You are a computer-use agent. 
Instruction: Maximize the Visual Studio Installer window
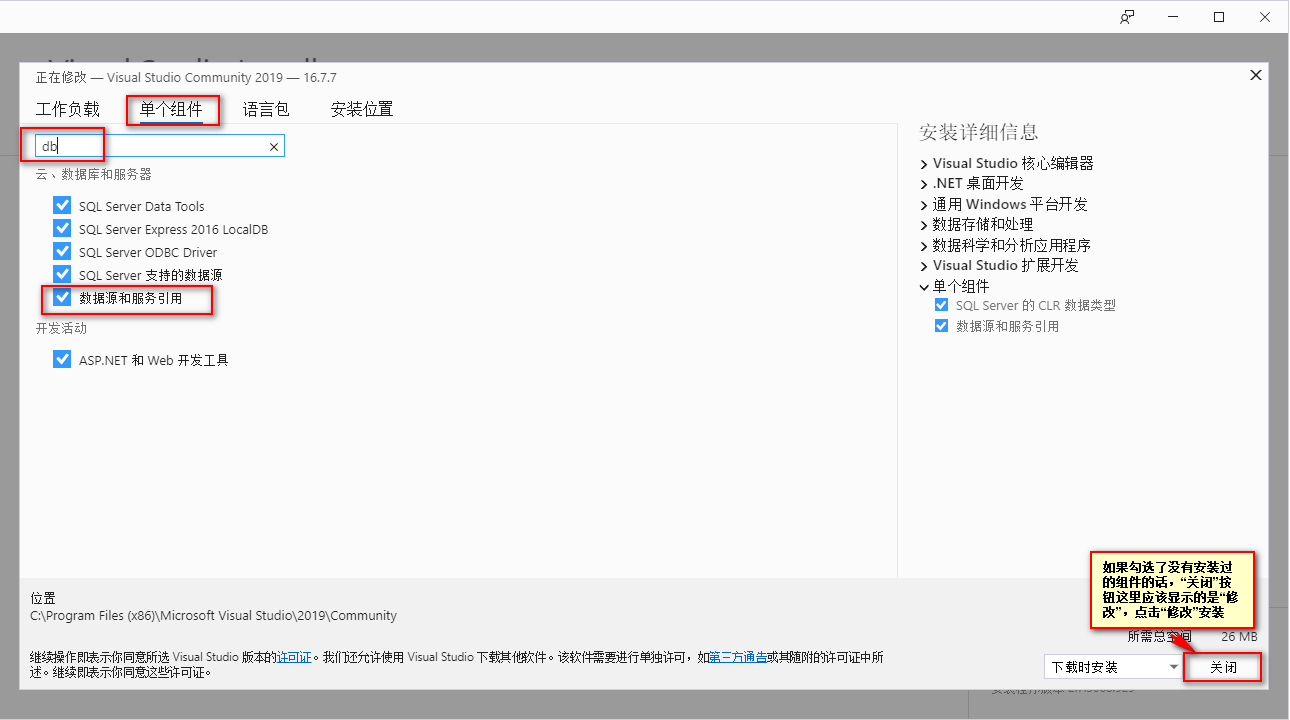[1219, 17]
